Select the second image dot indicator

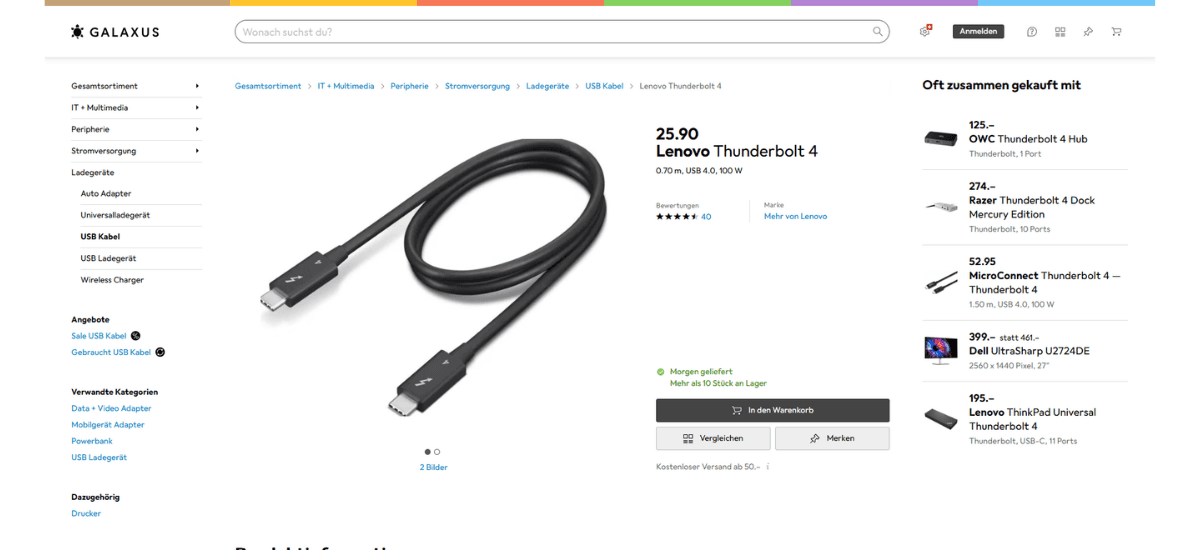(437, 452)
